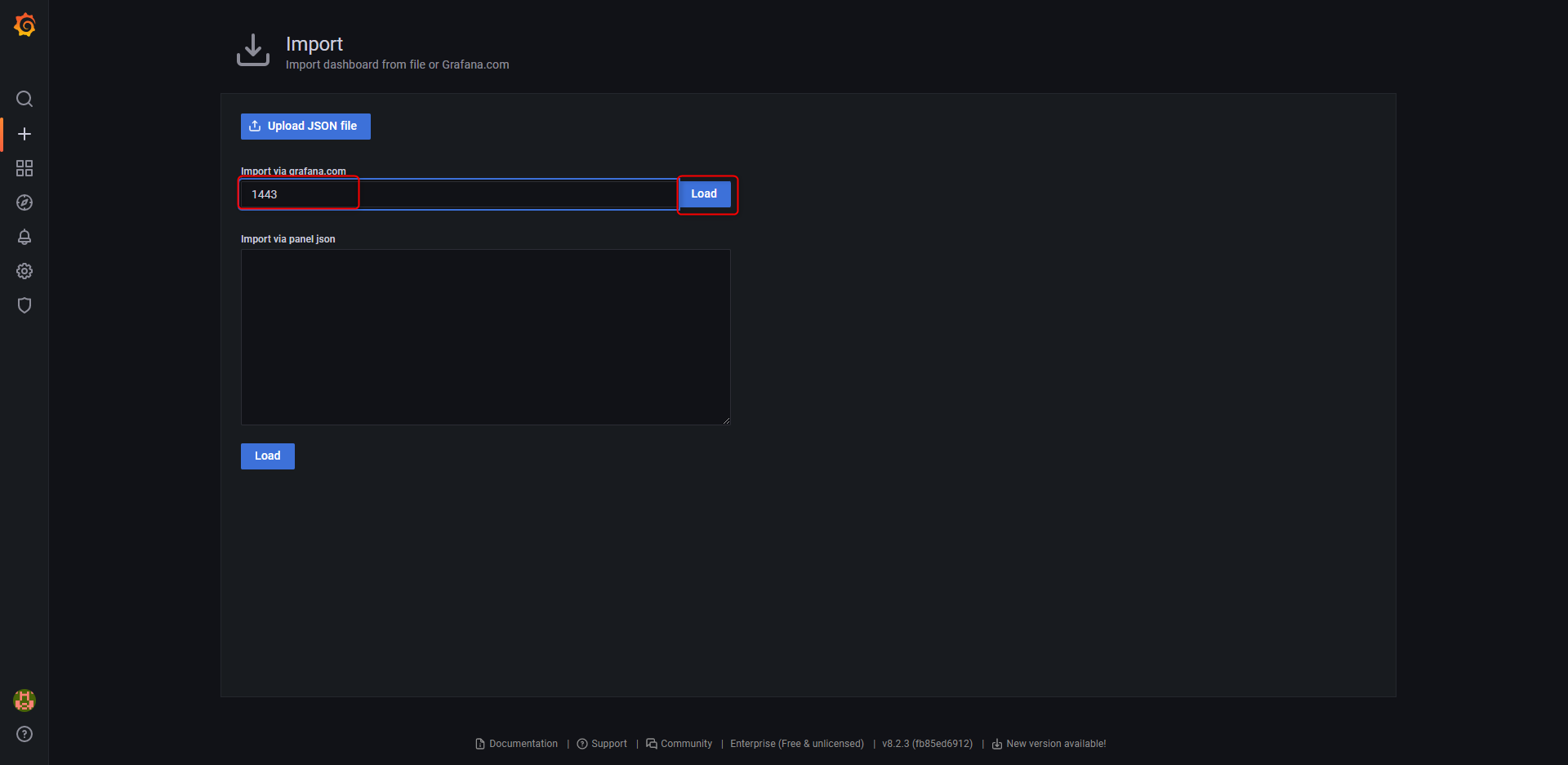This screenshot has height=765, width=1568.
Task: Open the user profile avatar
Action: (24, 701)
